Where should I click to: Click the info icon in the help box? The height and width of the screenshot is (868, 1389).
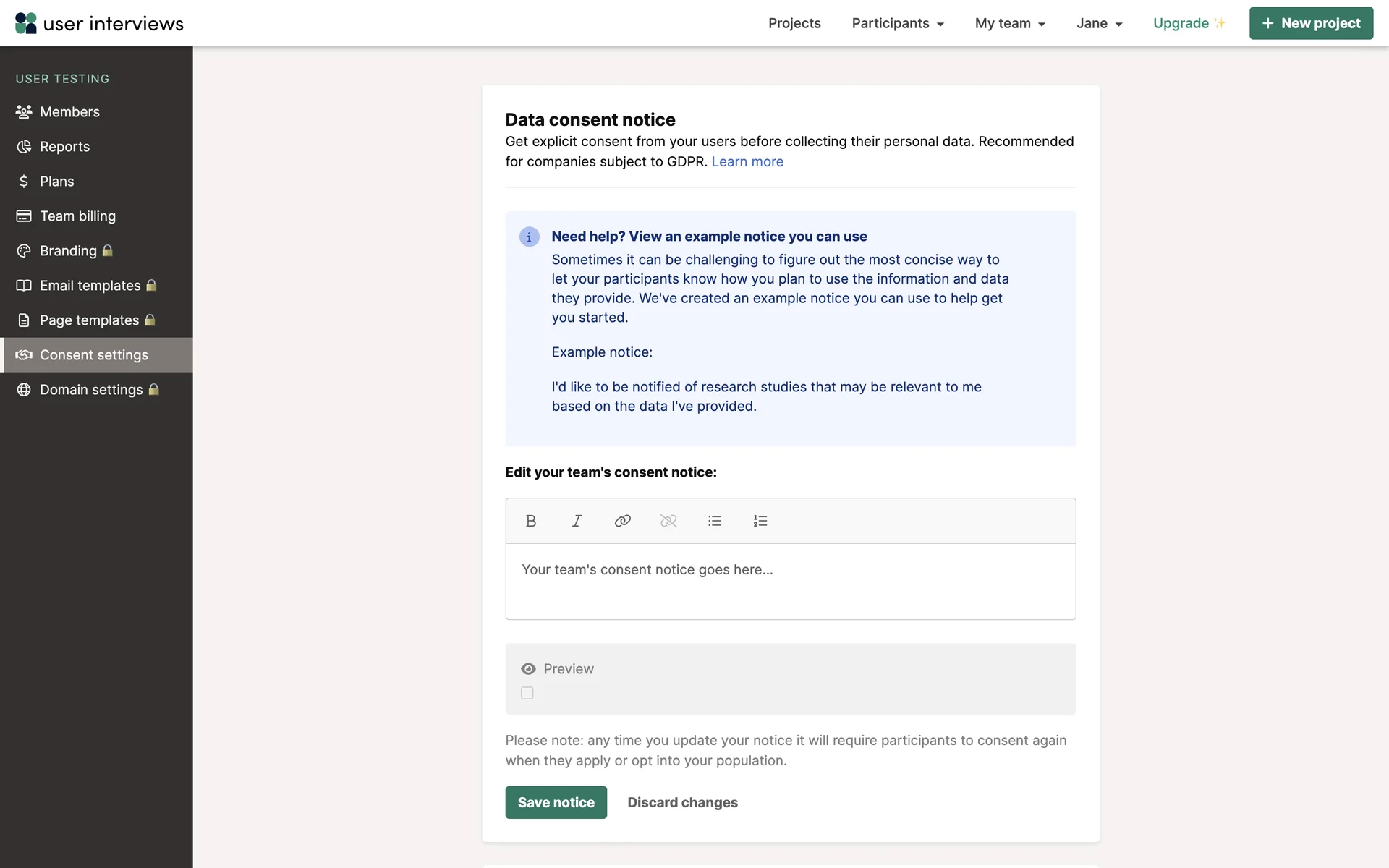tap(529, 237)
